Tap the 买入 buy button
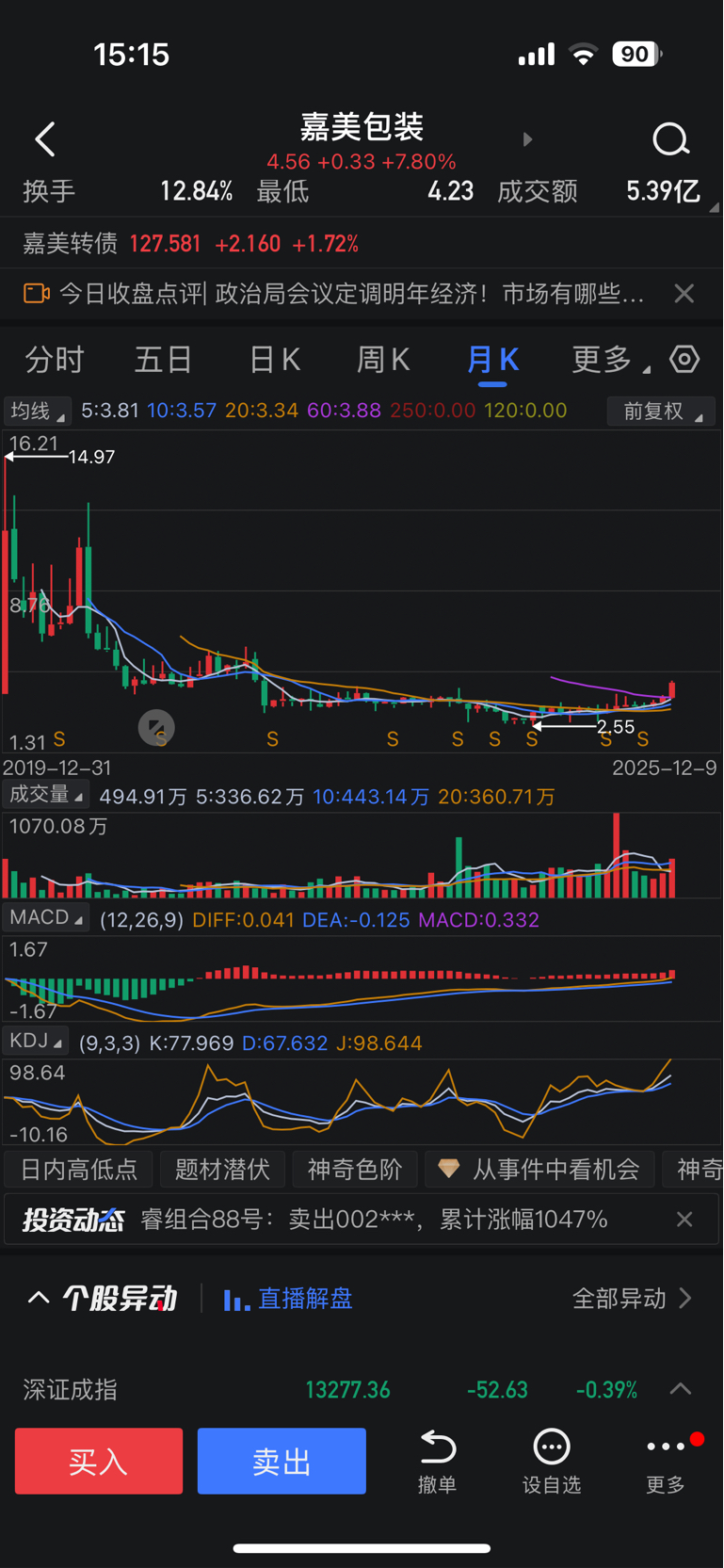 (99, 1461)
